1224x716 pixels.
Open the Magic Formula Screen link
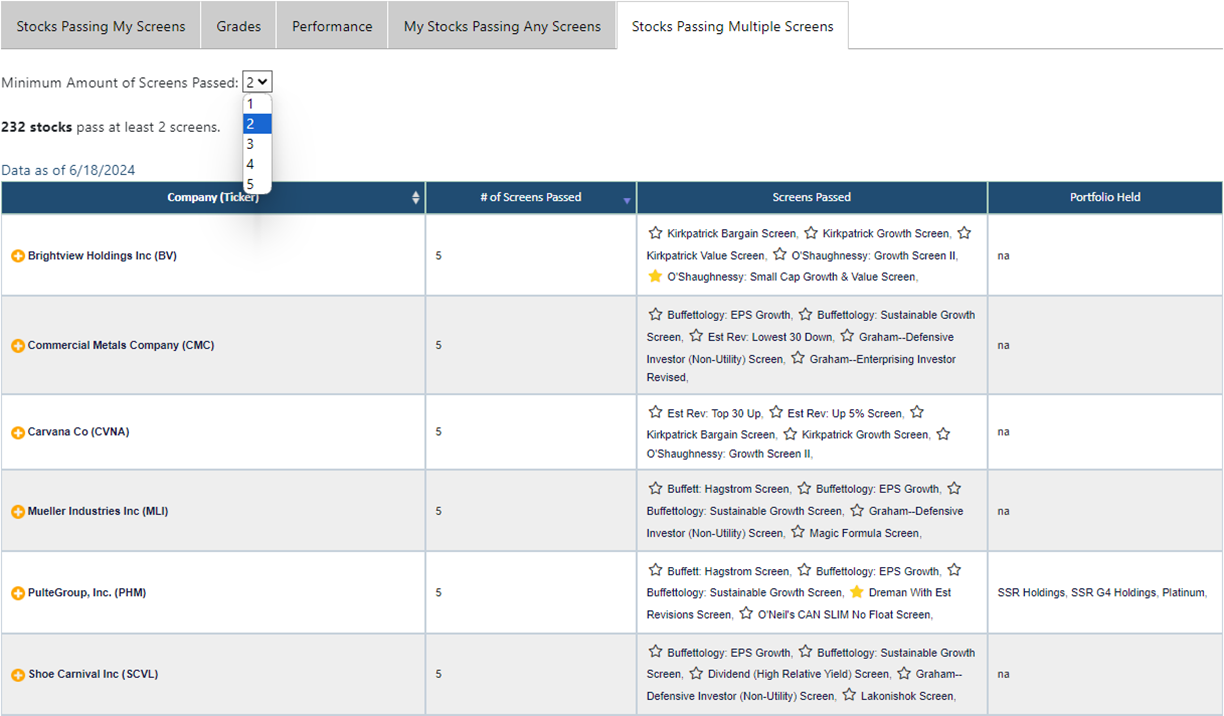[864, 534]
